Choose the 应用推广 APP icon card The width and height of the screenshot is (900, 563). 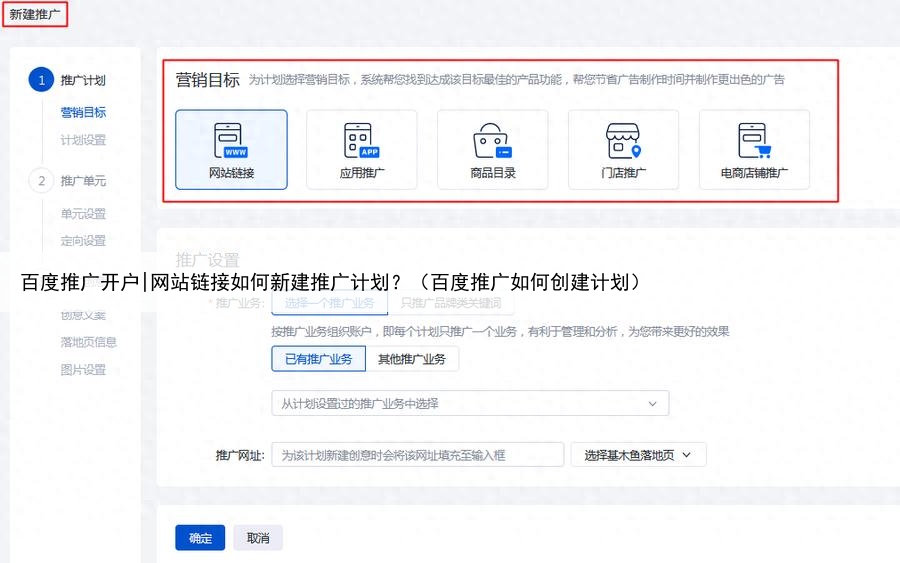point(362,150)
